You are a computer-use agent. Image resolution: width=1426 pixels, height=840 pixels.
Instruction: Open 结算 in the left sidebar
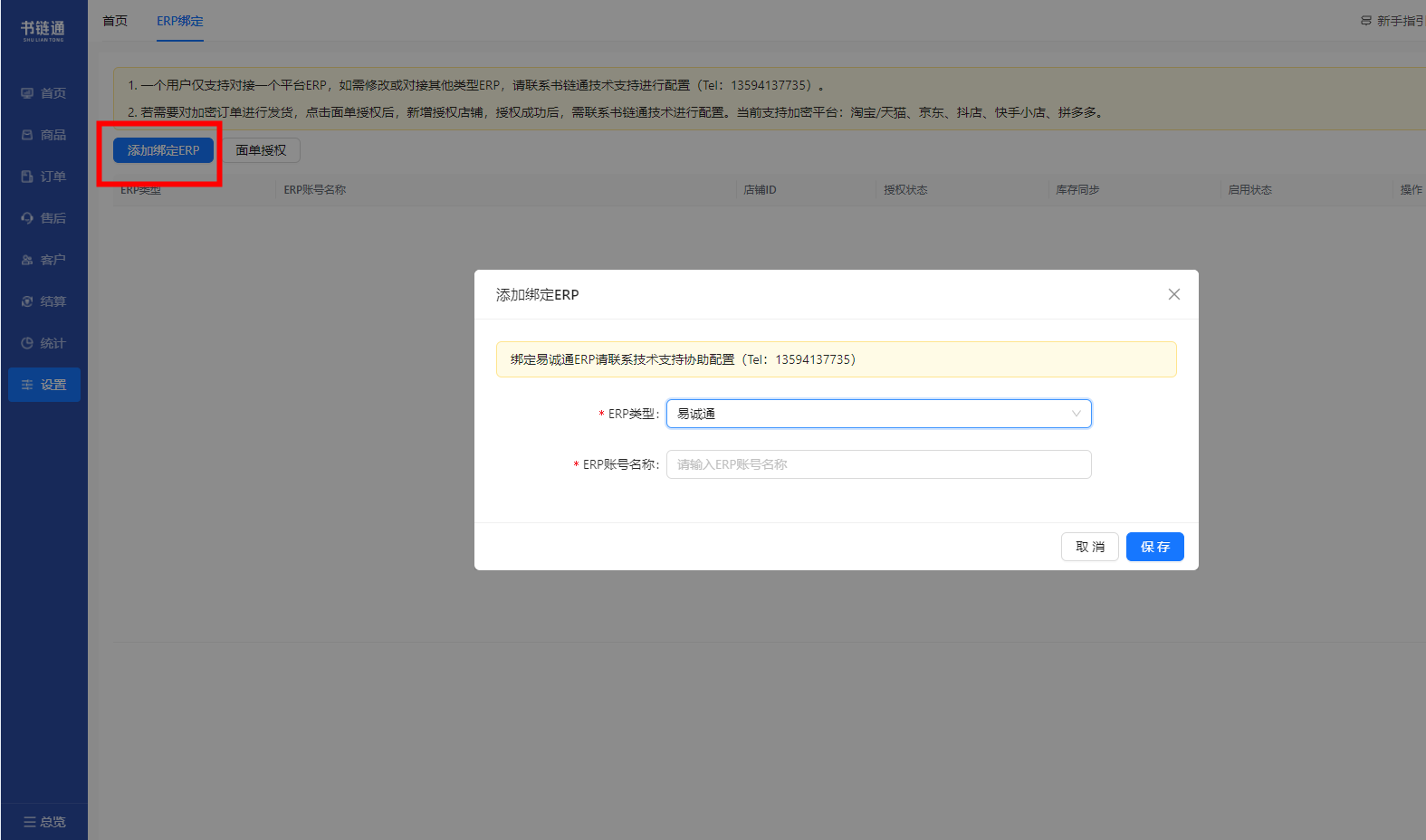(44, 301)
